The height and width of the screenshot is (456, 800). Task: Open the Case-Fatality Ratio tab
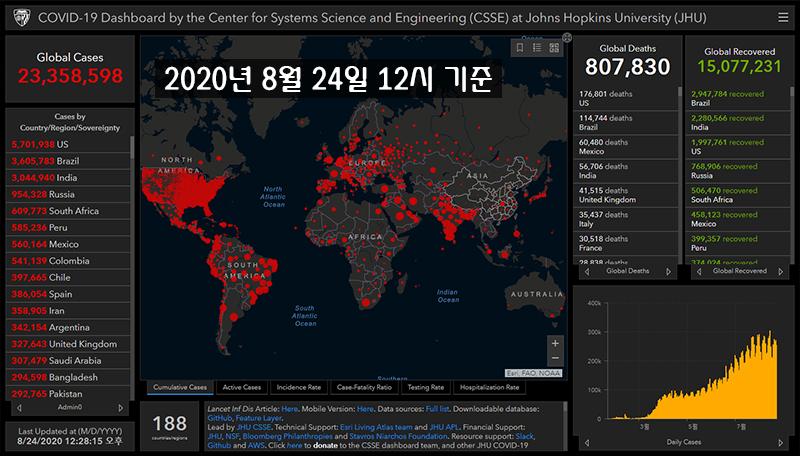(x=364, y=387)
